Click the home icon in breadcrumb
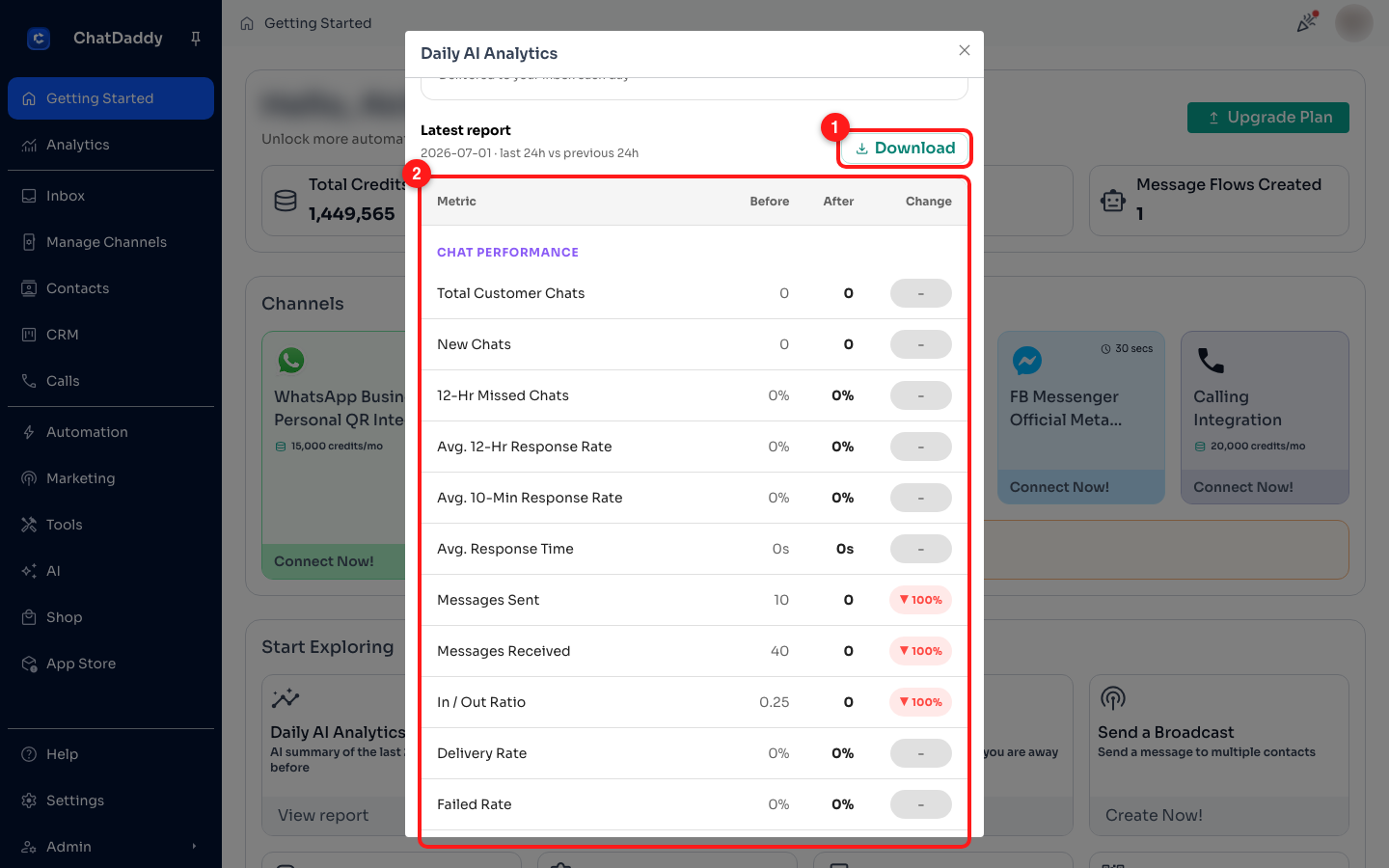Screen dimensions: 1389x868 [x=247, y=23]
